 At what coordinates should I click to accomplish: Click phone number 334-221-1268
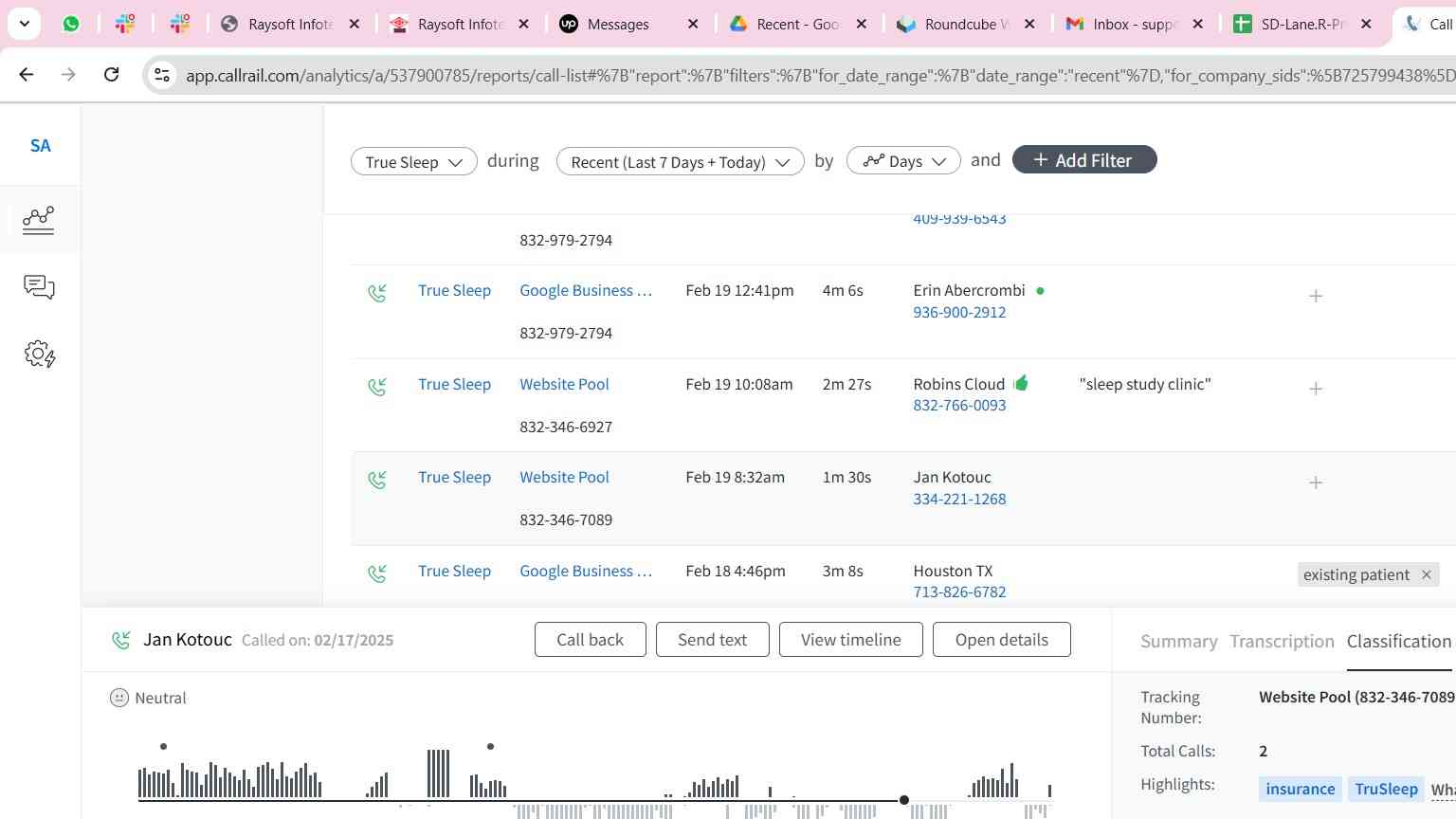959,499
